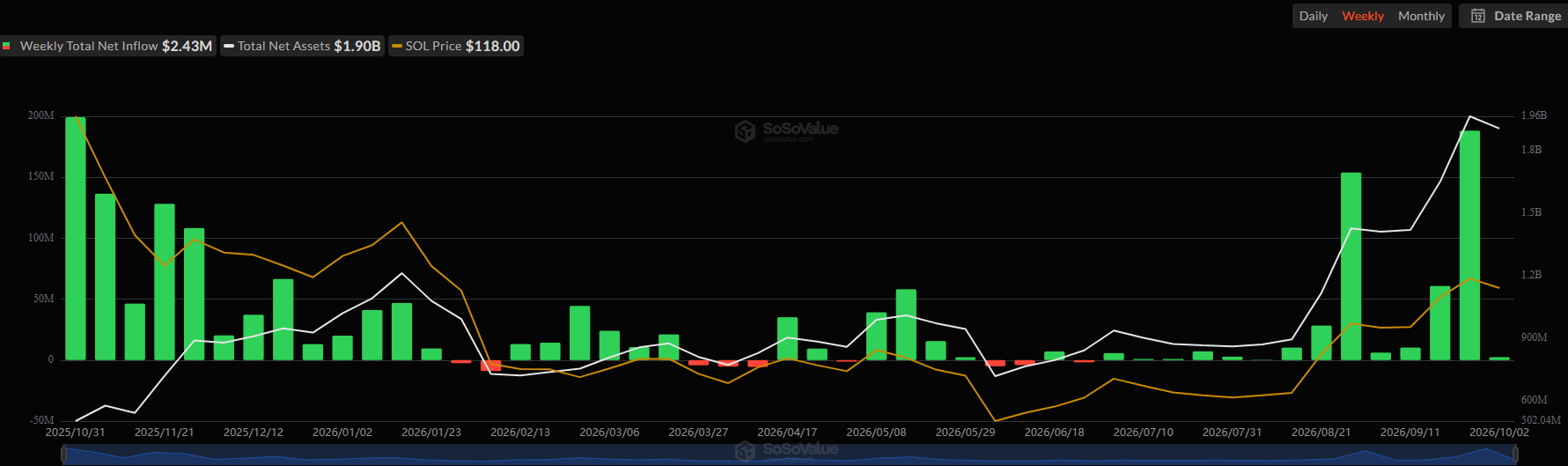Switch chart to Monthly view
Image resolution: width=1568 pixels, height=466 pixels.
1421,16
